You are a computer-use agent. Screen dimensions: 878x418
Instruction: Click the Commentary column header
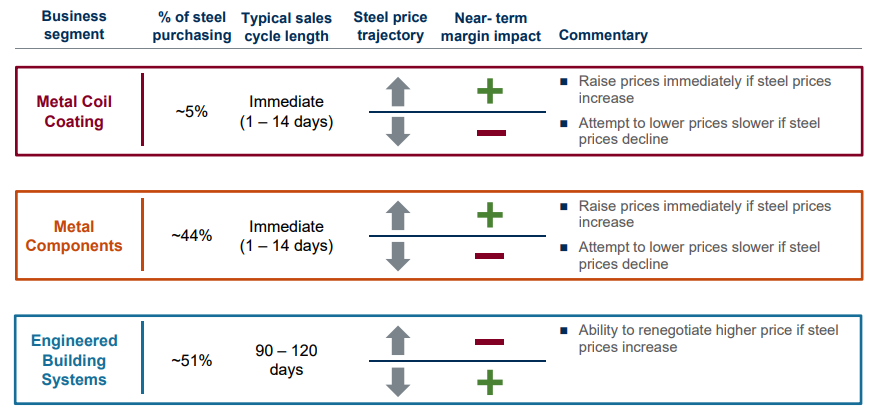pos(603,35)
